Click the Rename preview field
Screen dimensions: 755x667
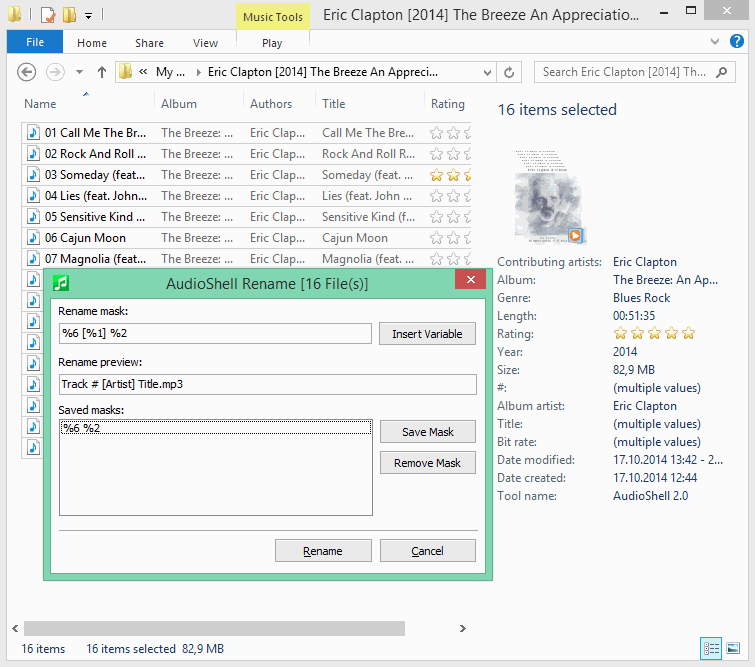click(x=268, y=384)
